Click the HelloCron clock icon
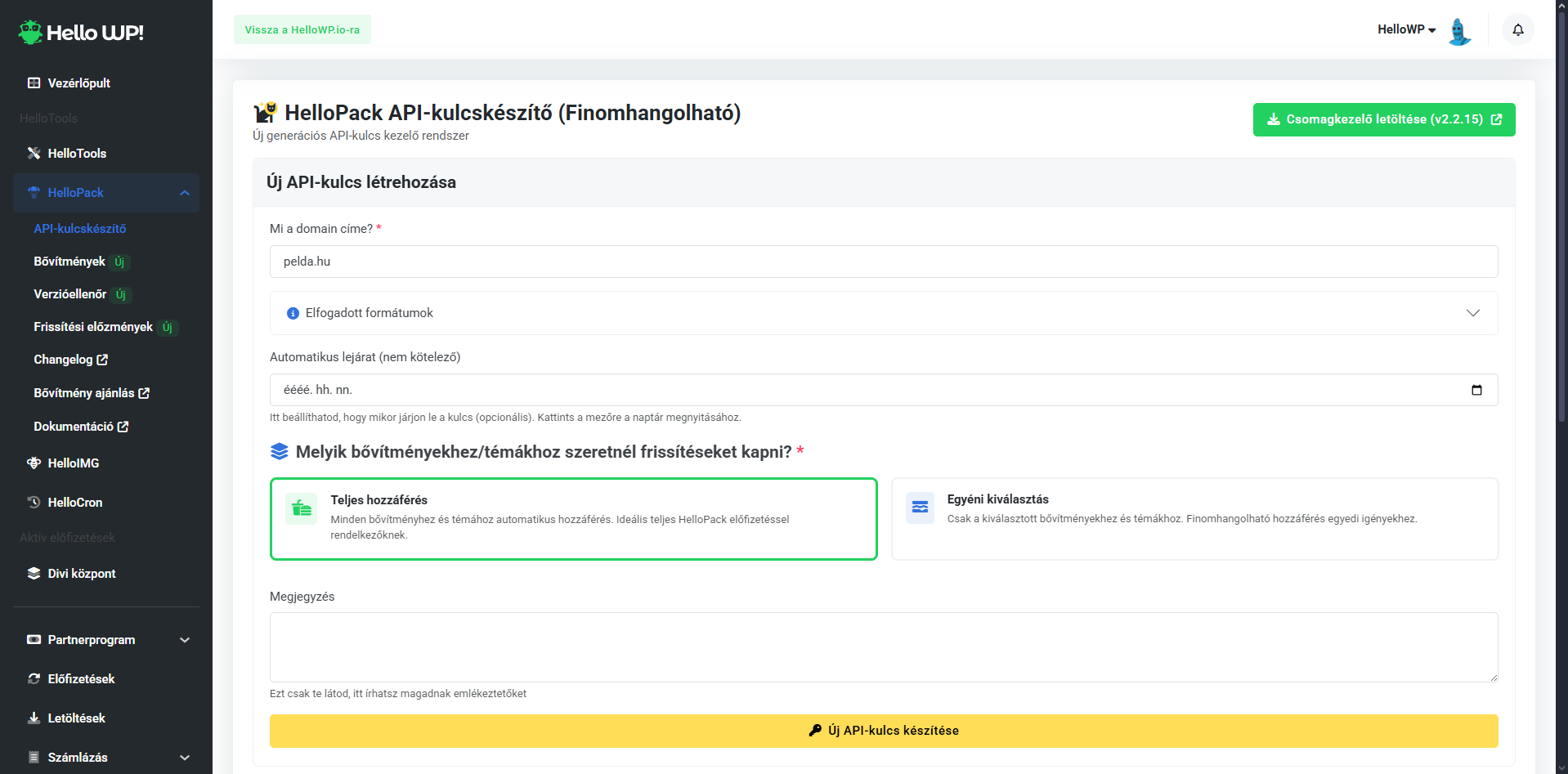The width and height of the screenshot is (1568, 774). [34, 503]
